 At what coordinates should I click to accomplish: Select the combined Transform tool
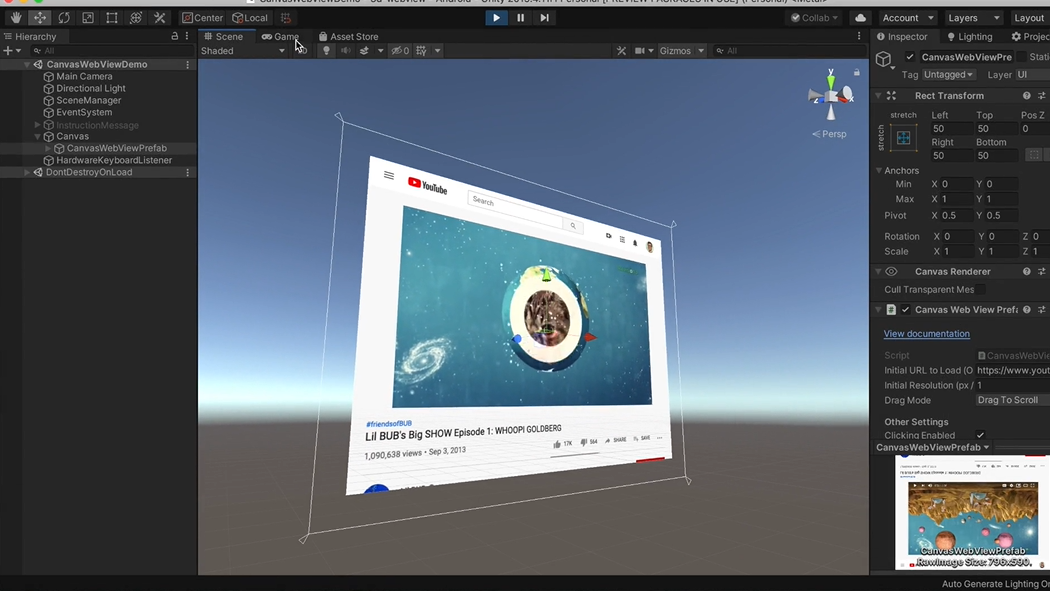pos(136,18)
